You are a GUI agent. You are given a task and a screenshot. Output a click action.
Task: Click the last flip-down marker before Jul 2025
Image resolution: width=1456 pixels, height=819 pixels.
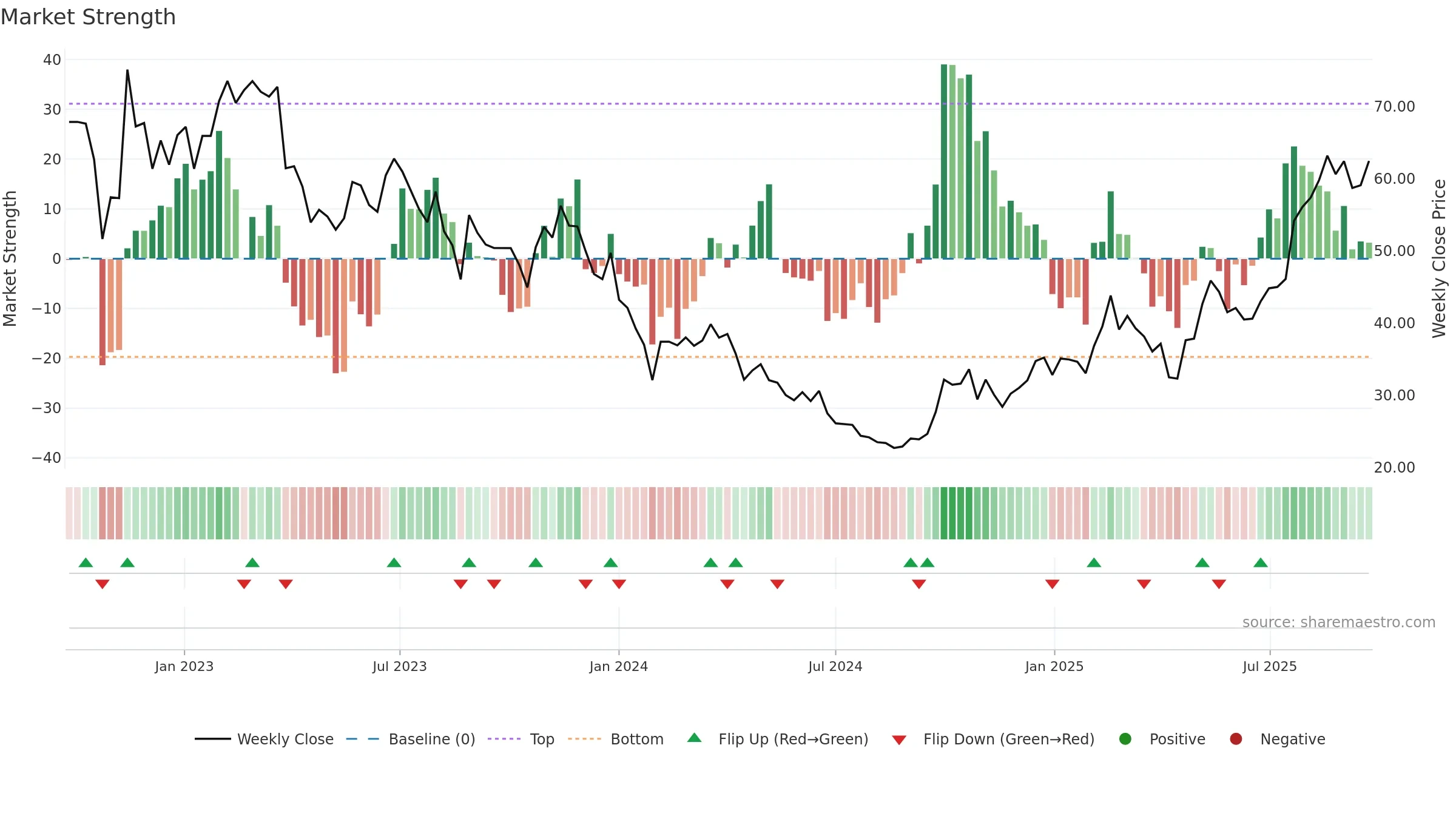click(1219, 584)
